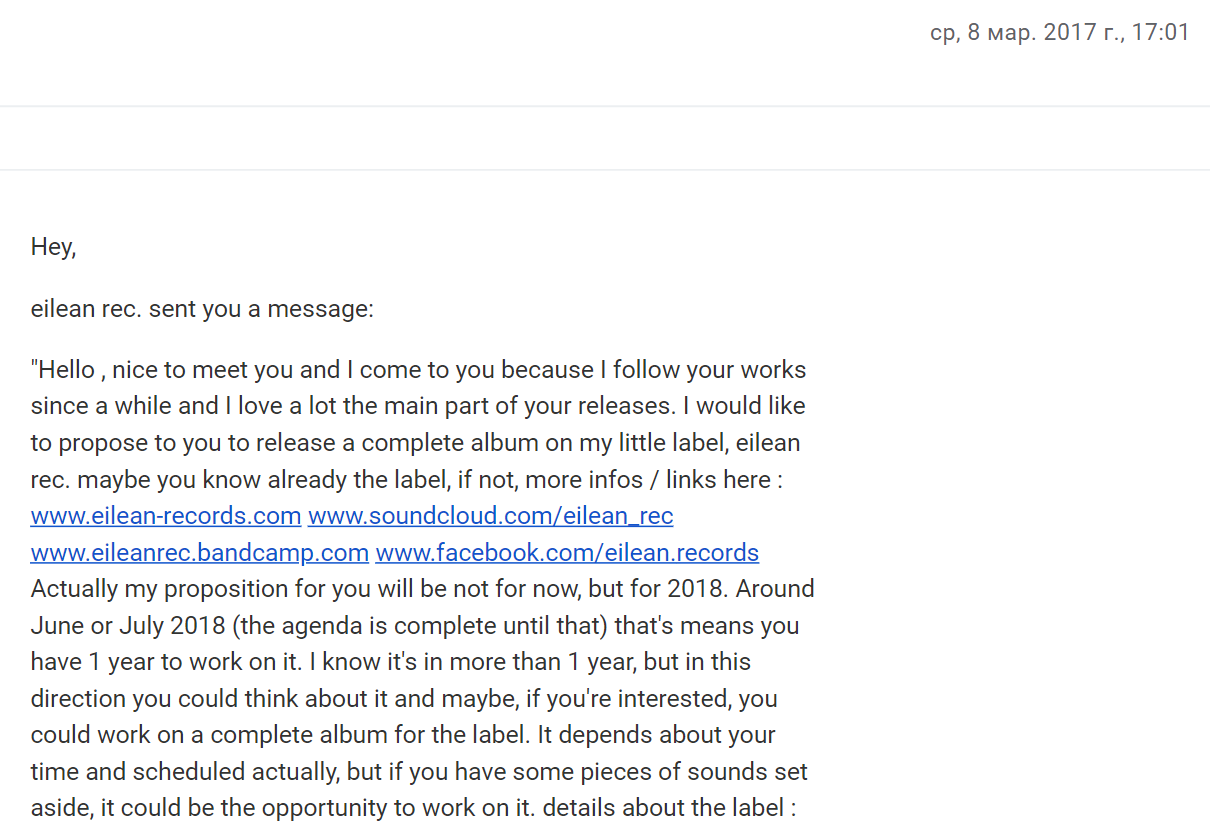Open the www.eilean-records.com link

166,516
